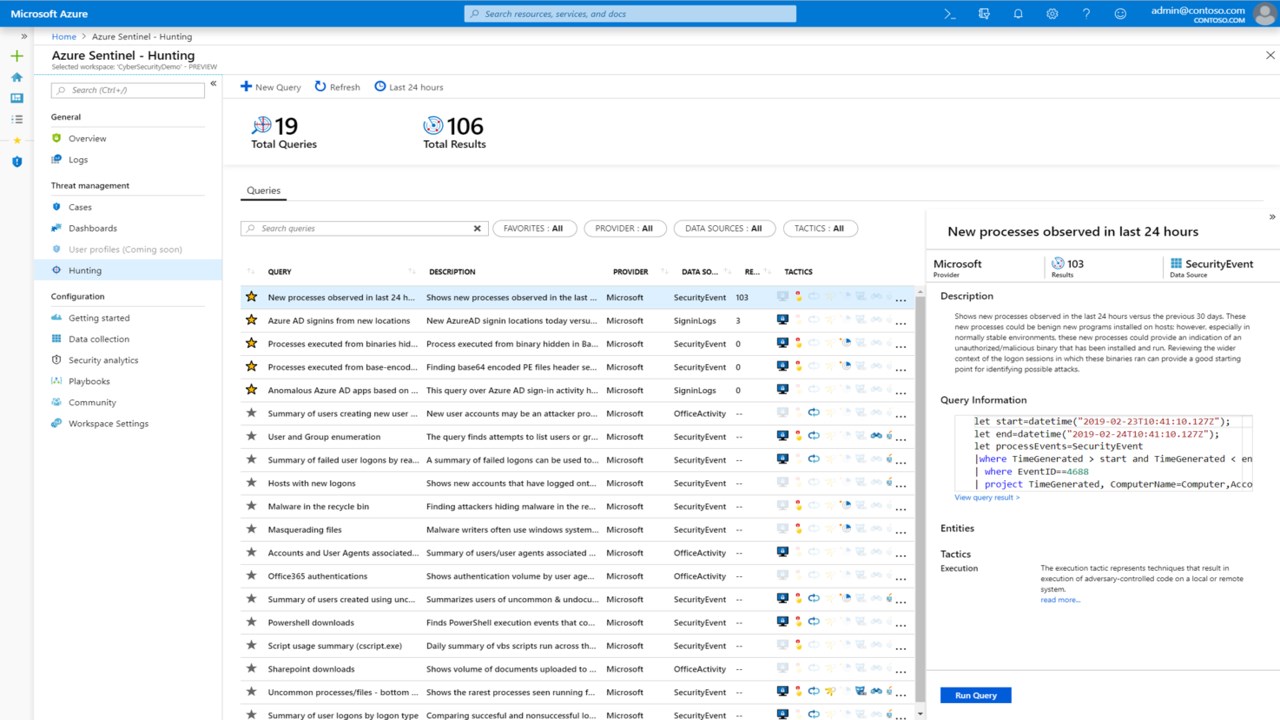Open Overview in the Sentinel menu
The height and width of the screenshot is (720, 1280).
tap(87, 139)
